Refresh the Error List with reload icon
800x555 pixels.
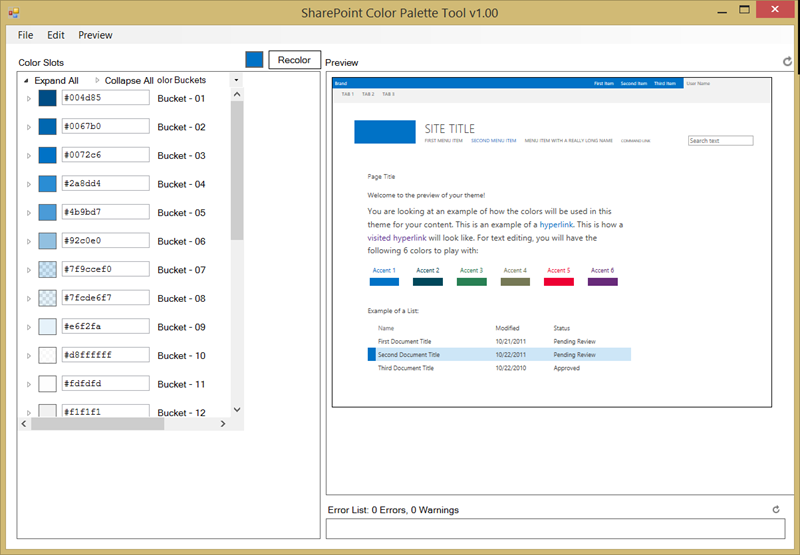click(x=776, y=509)
